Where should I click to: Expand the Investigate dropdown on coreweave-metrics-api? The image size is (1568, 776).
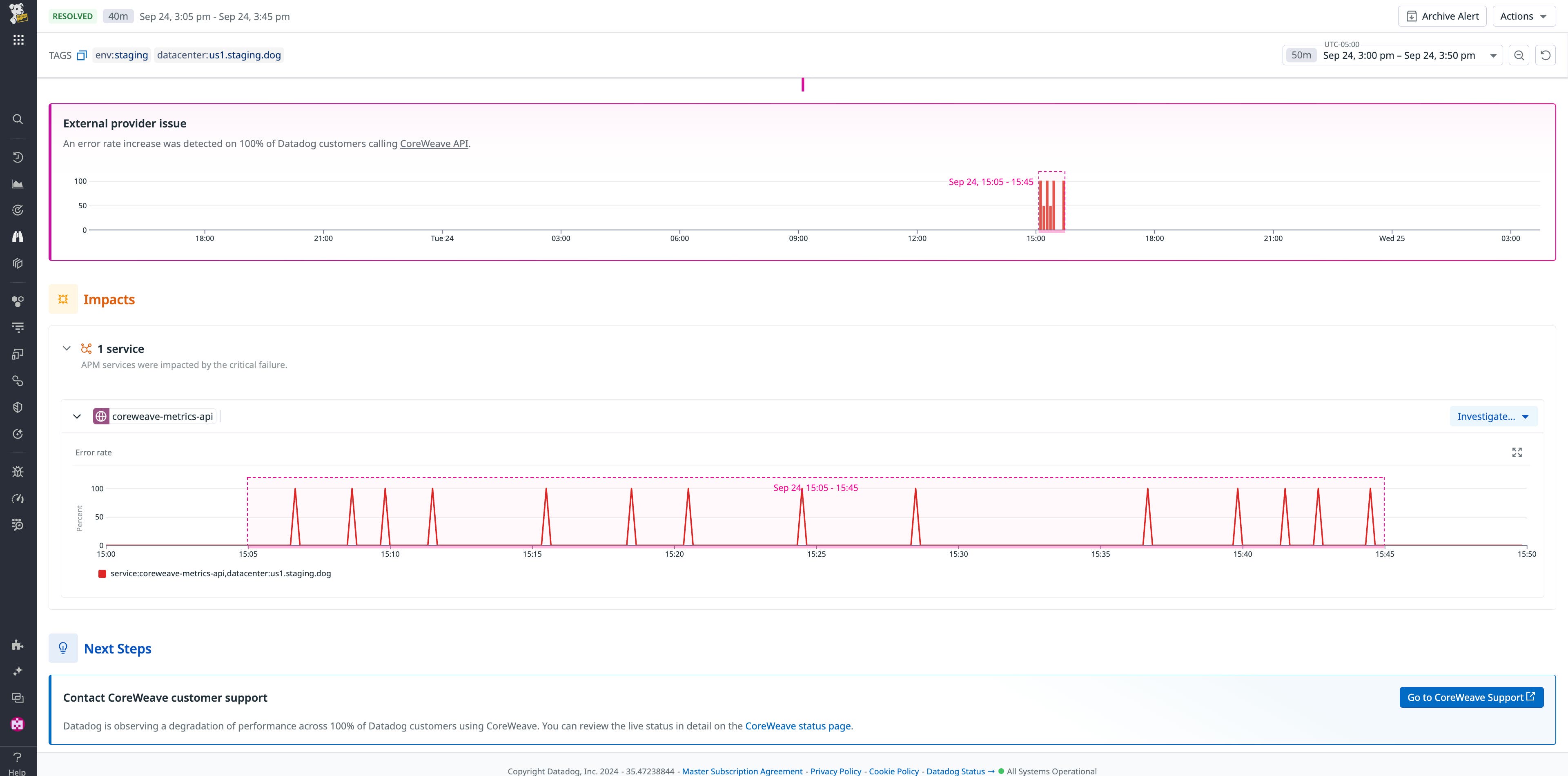pos(1493,416)
